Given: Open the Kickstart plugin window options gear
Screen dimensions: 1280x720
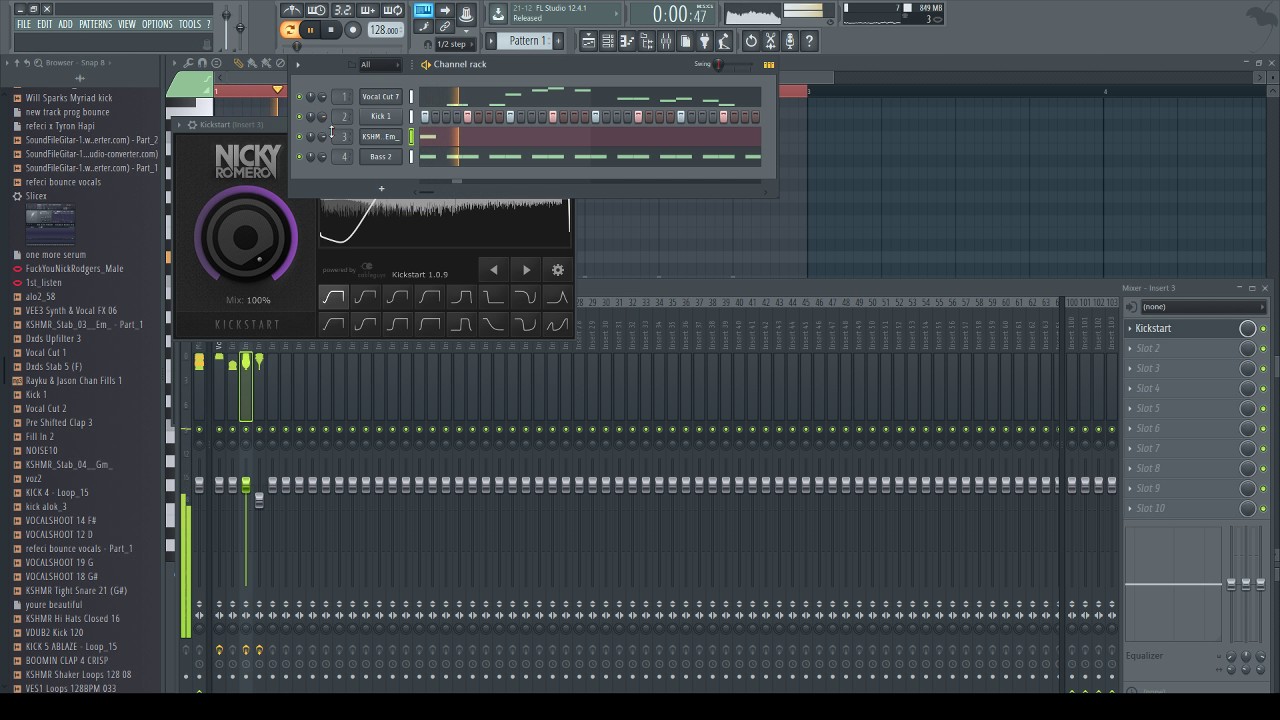Looking at the screenshot, I should point(192,125).
